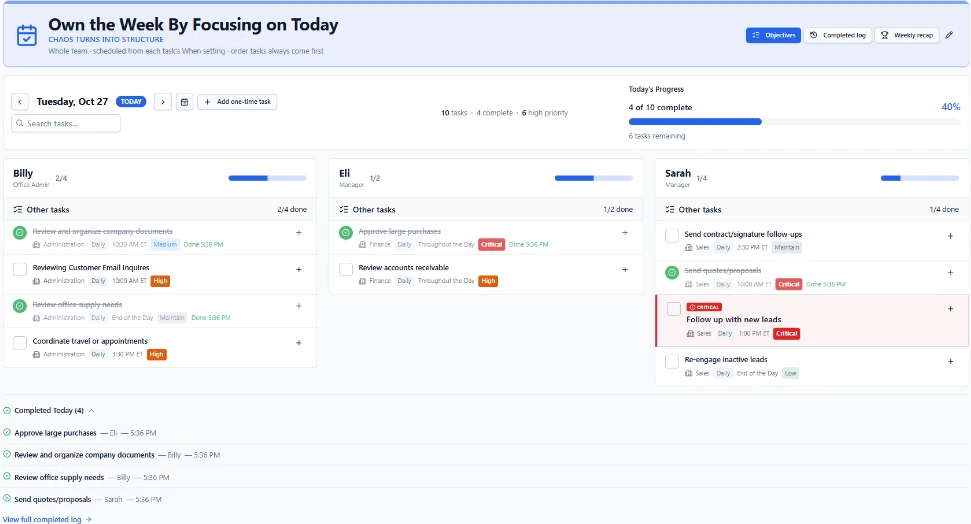Viewport: 971px width, 524px height.
Task: Check off Reviewing Customer Email Inquires
Action: click(x=20, y=269)
